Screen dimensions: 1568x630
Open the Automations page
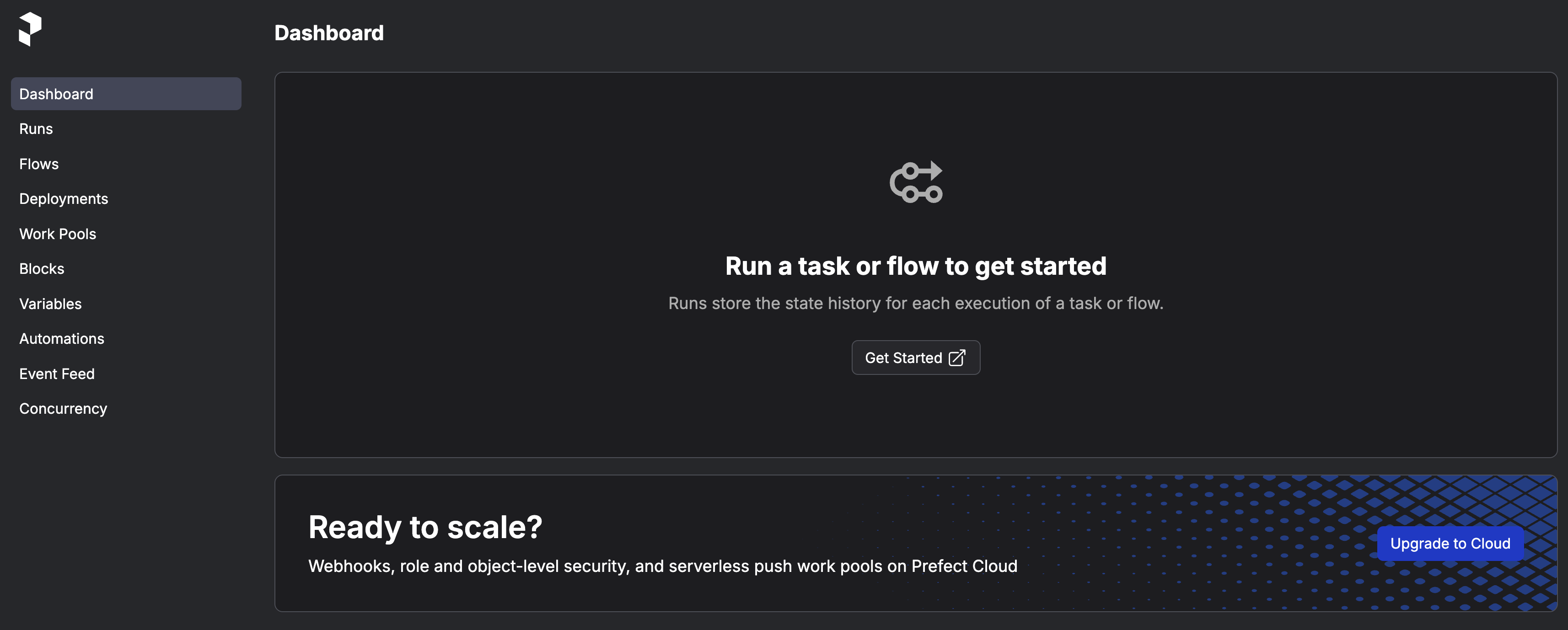click(61, 339)
